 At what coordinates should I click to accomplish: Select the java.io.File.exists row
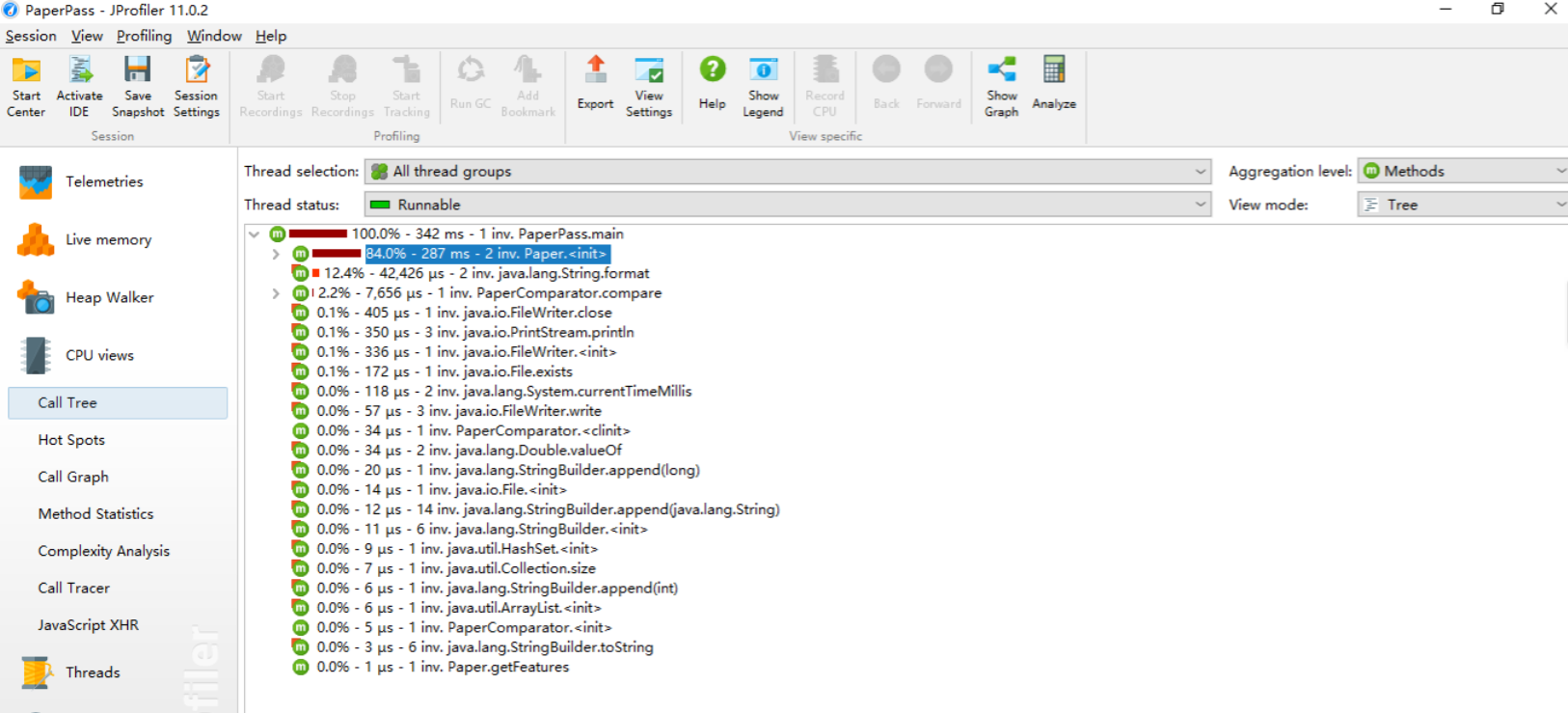(x=433, y=371)
